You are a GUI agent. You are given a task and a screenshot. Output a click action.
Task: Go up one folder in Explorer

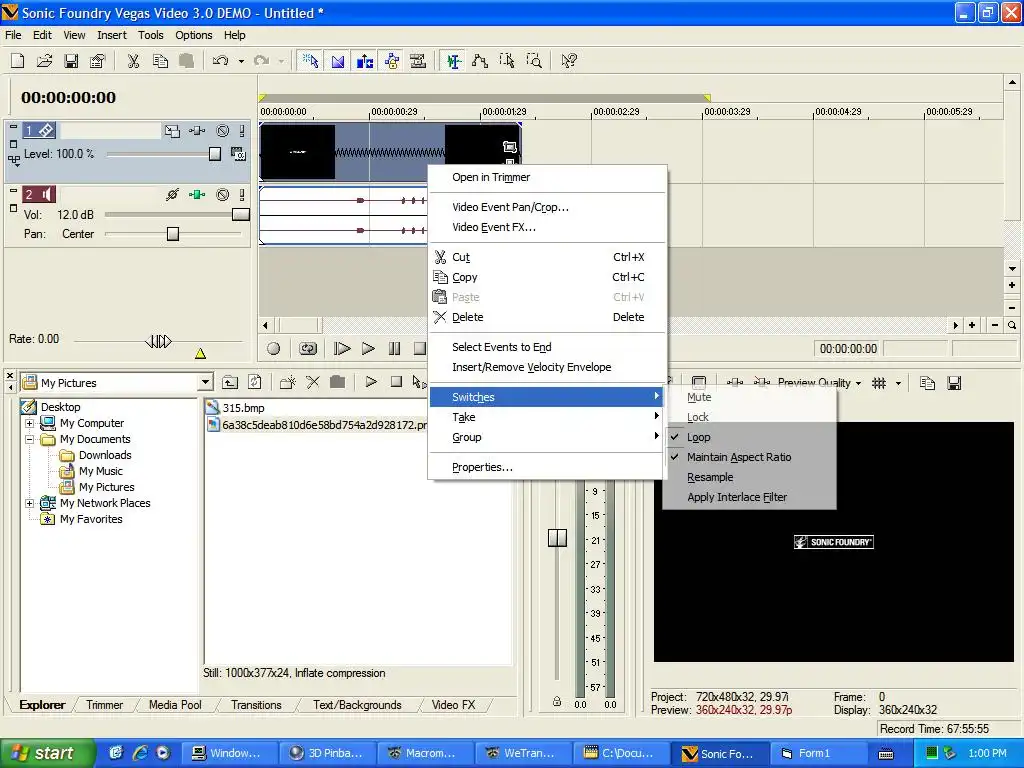click(230, 382)
